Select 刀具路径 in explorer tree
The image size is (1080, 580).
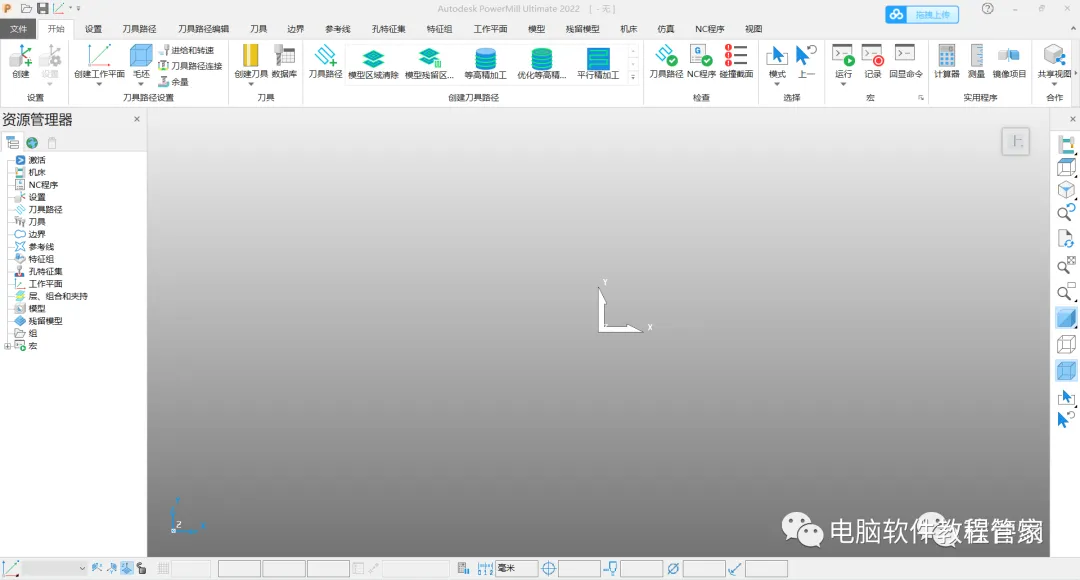(x=45, y=209)
